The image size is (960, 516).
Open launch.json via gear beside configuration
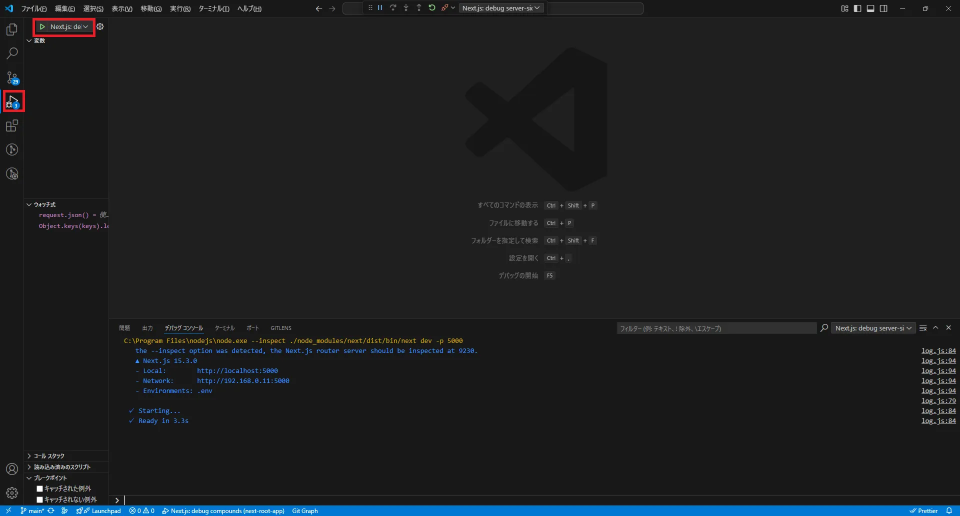coord(100,27)
